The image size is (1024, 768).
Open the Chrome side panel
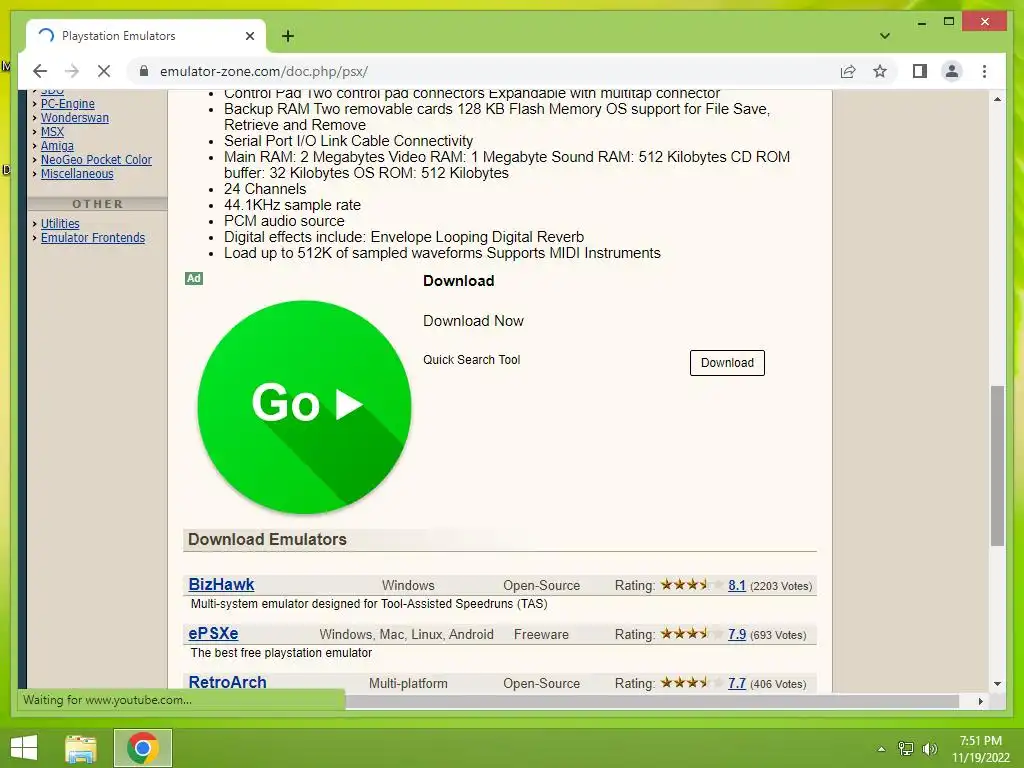(x=920, y=71)
